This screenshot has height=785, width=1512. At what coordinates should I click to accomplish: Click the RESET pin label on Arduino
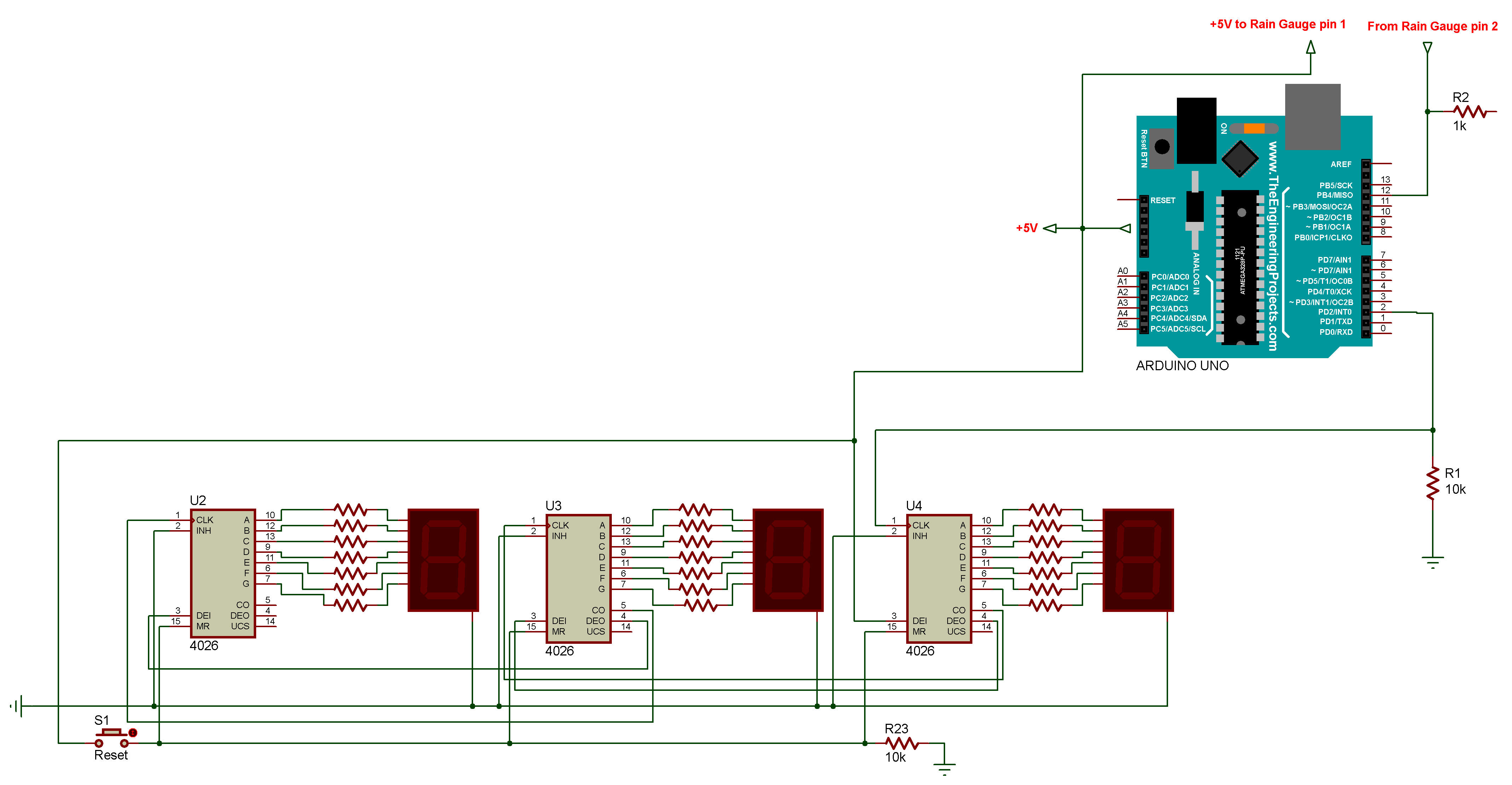click(x=1163, y=201)
